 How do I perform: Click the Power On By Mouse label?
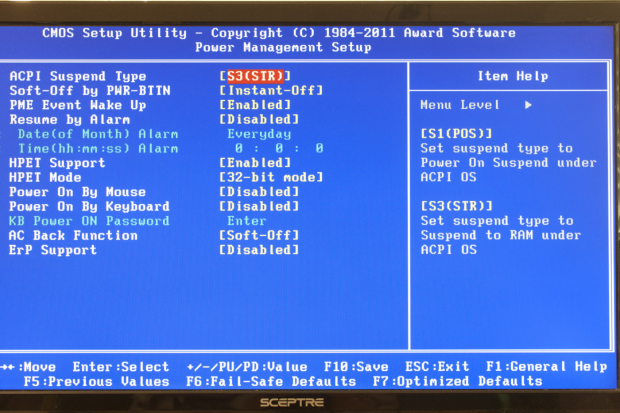point(78,192)
